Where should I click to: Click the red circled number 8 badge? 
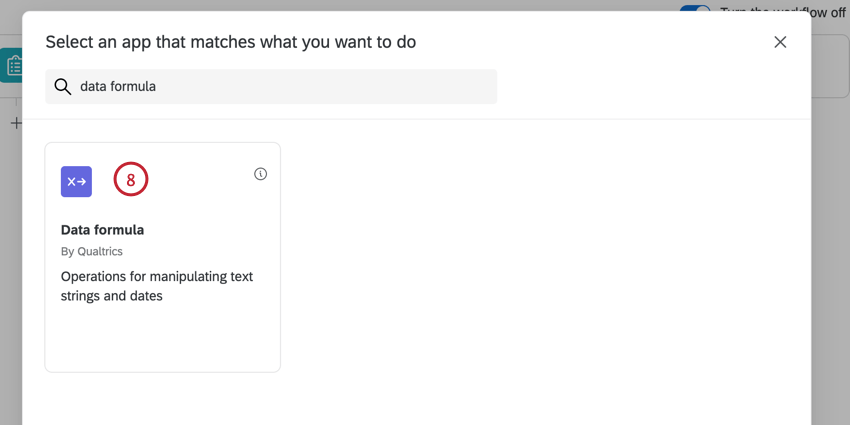(130, 181)
